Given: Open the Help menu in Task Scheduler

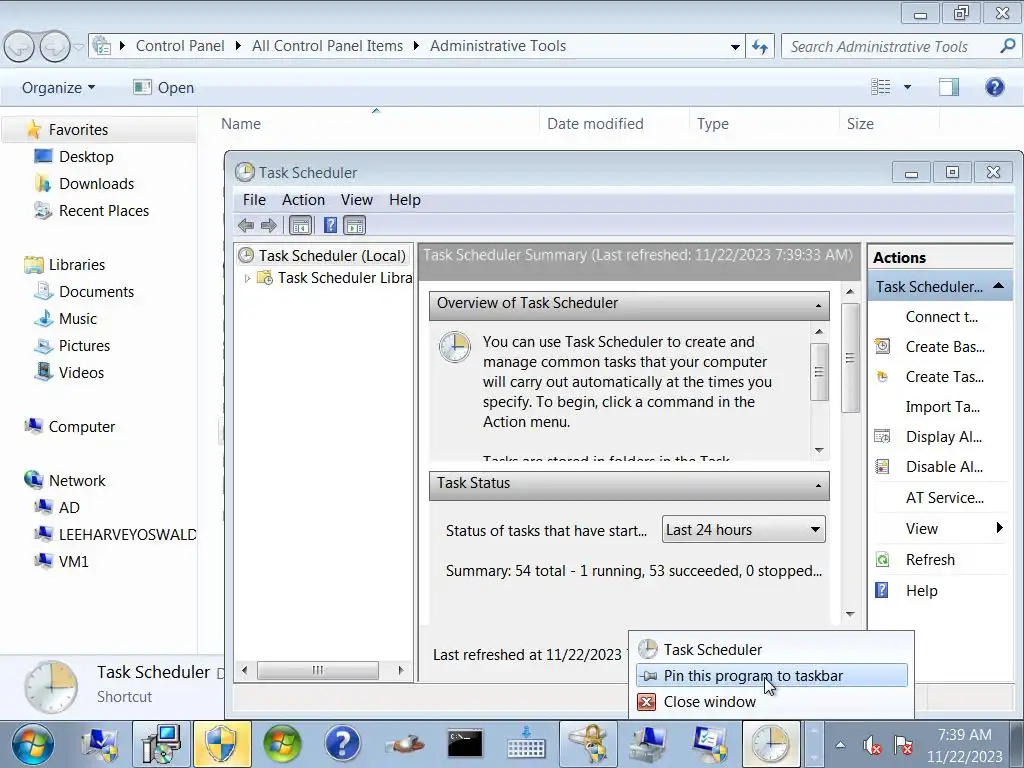Looking at the screenshot, I should pos(404,200).
